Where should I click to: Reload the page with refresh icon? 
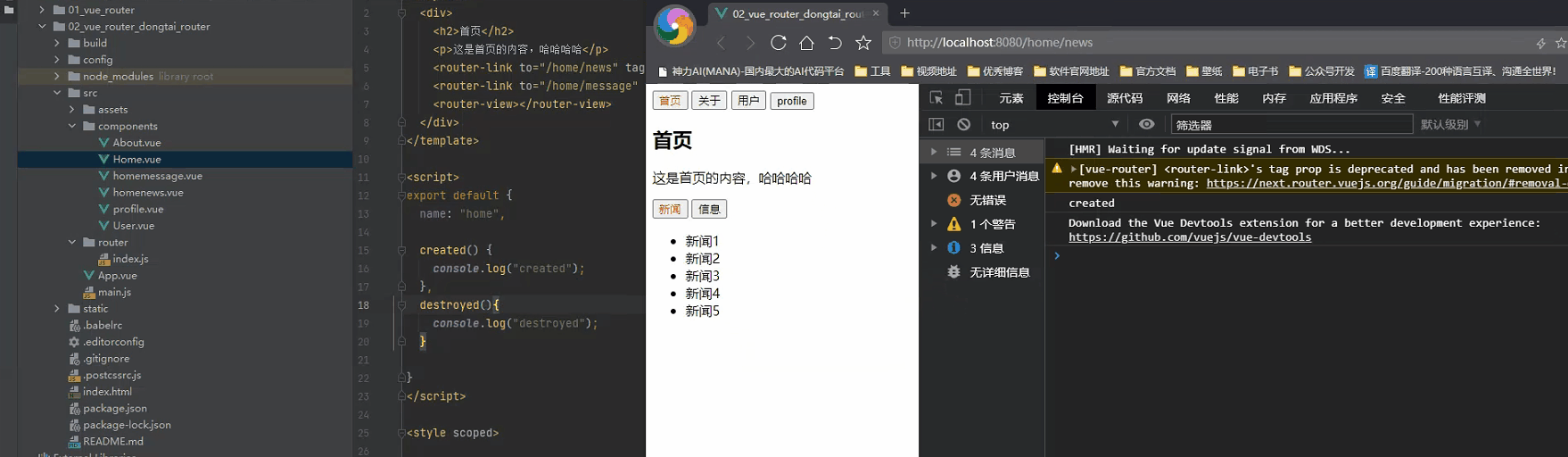coord(779,43)
